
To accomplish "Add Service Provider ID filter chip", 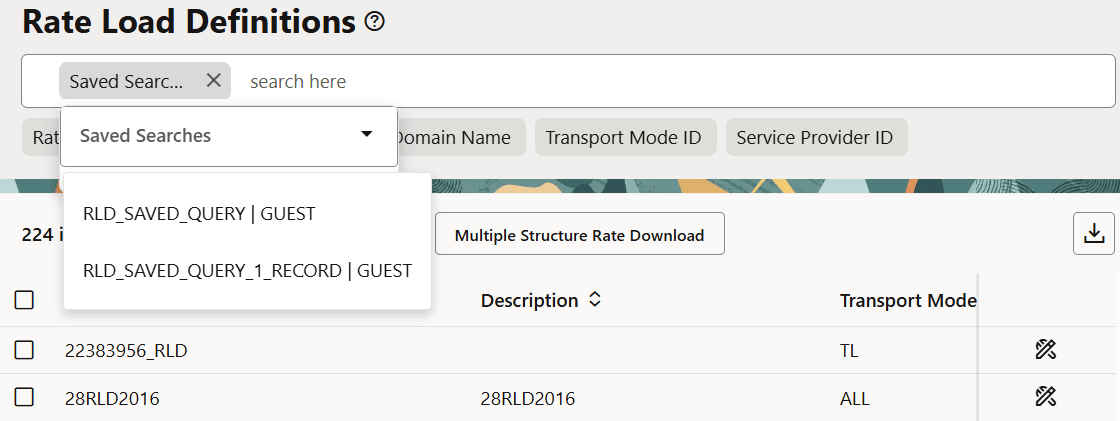I will click(816, 137).
